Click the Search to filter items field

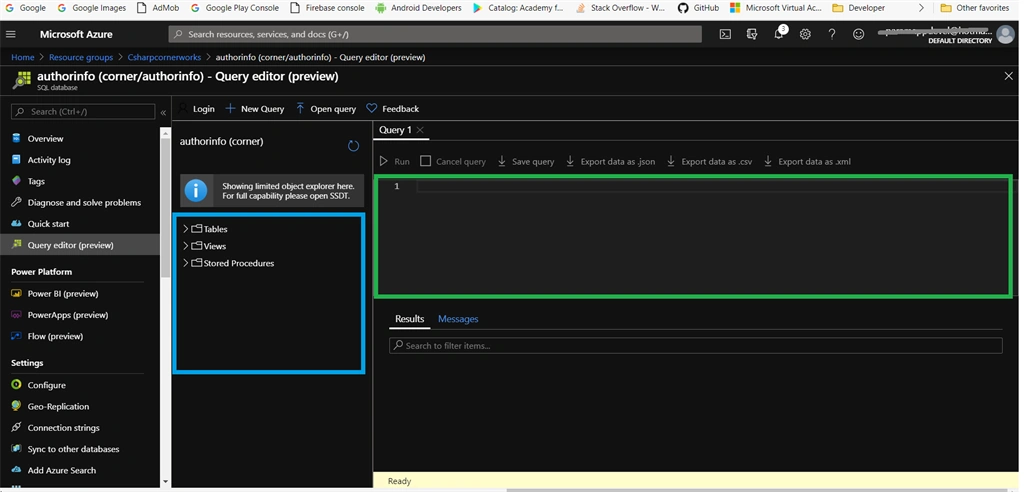pos(696,346)
